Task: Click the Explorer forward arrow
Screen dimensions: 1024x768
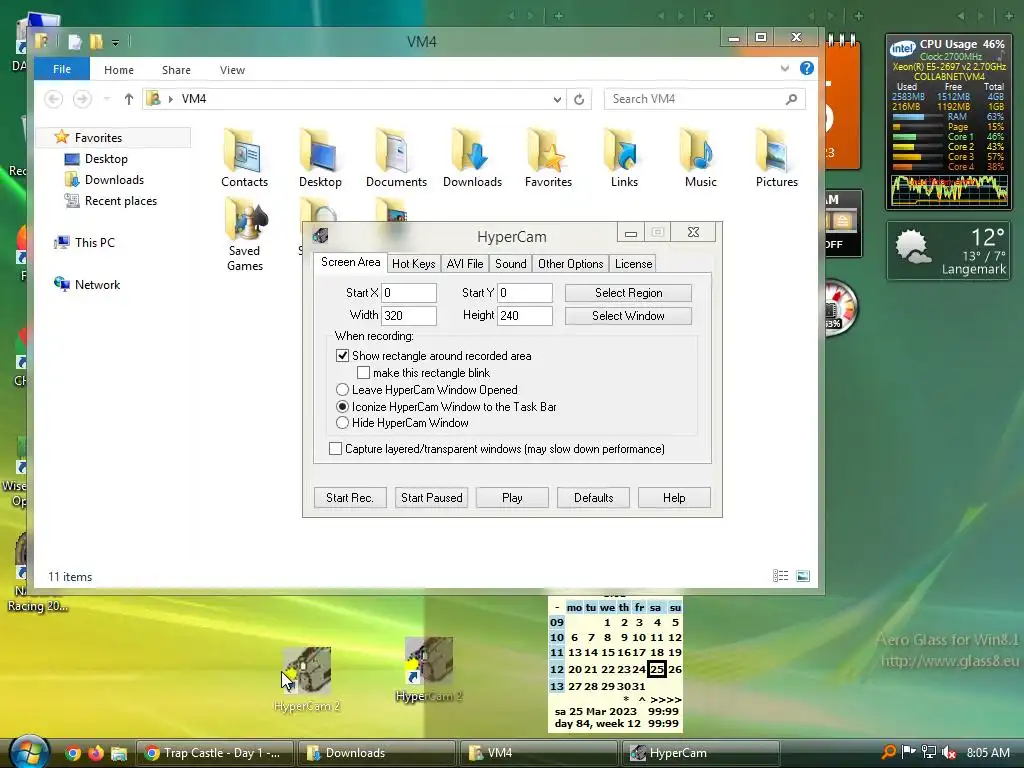Action: 82,99
